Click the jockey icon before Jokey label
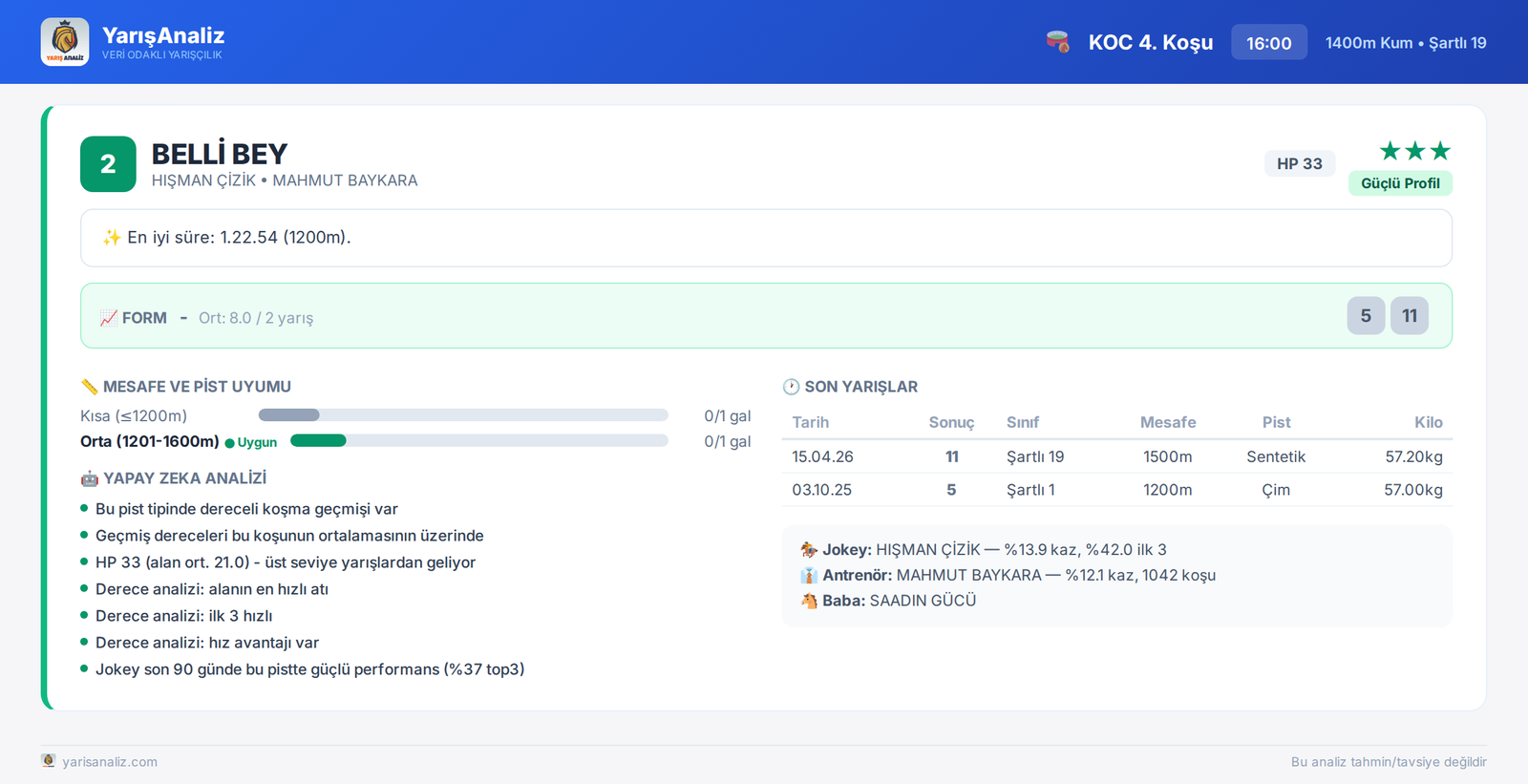 (x=809, y=550)
